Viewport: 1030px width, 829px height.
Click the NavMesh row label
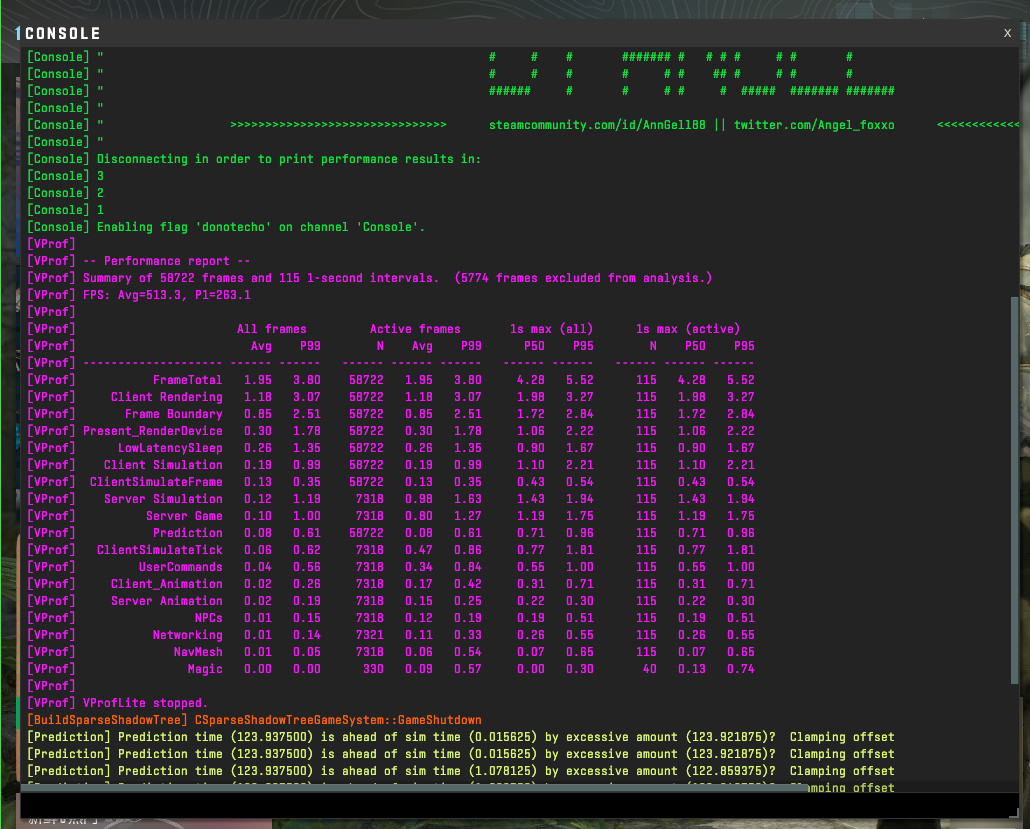[198, 652]
